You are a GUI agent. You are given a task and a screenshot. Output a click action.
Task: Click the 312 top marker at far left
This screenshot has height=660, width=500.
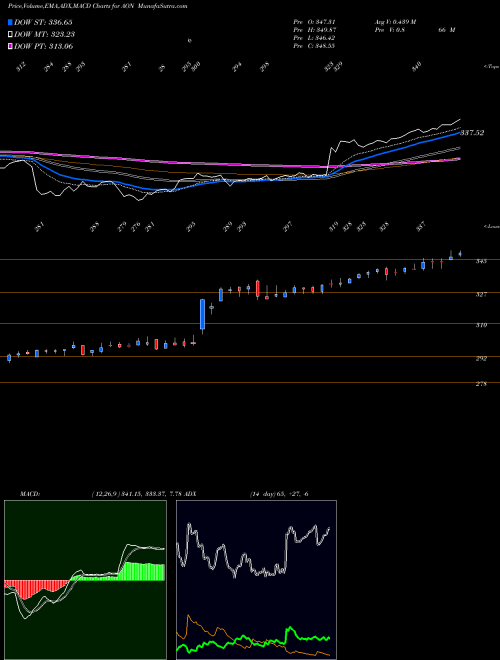point(21,67)
